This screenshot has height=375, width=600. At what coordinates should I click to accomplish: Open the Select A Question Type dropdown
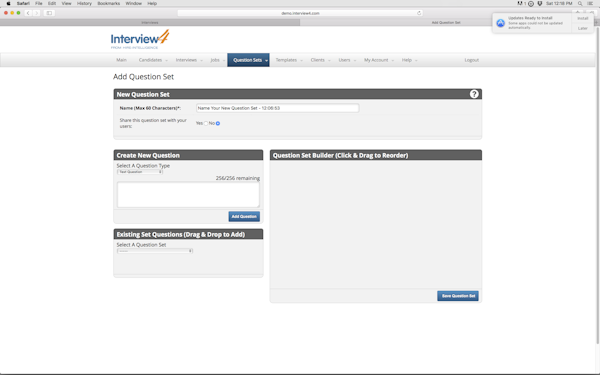(140, 172)
